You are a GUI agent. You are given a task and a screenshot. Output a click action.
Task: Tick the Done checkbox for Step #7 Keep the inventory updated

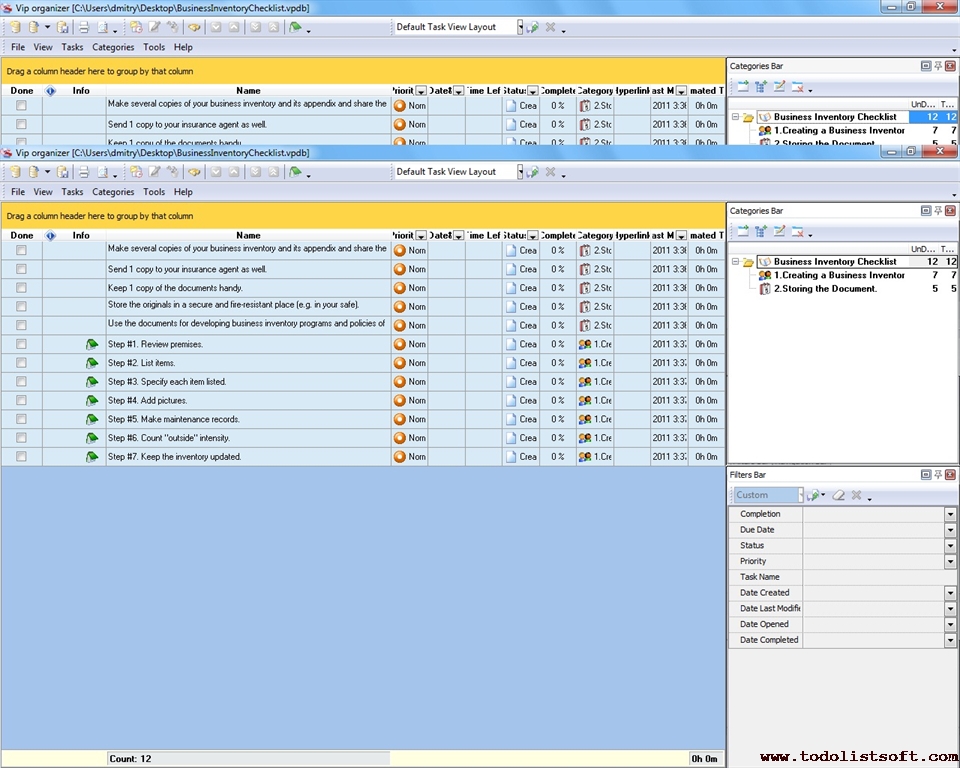tap(21, 457)
